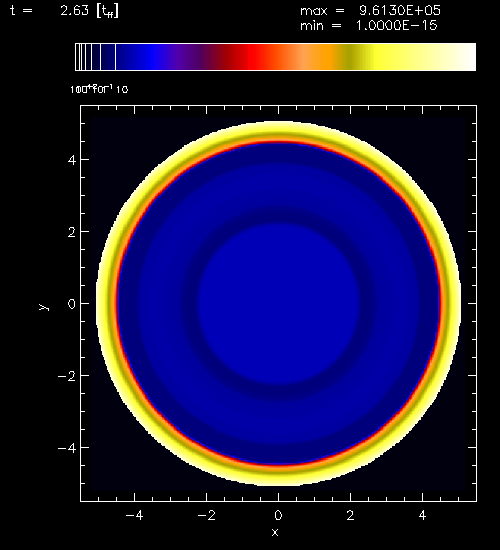This screenshot has height=550, width=500.
Task: Click the x axis title label
Action: coord(275,532)
